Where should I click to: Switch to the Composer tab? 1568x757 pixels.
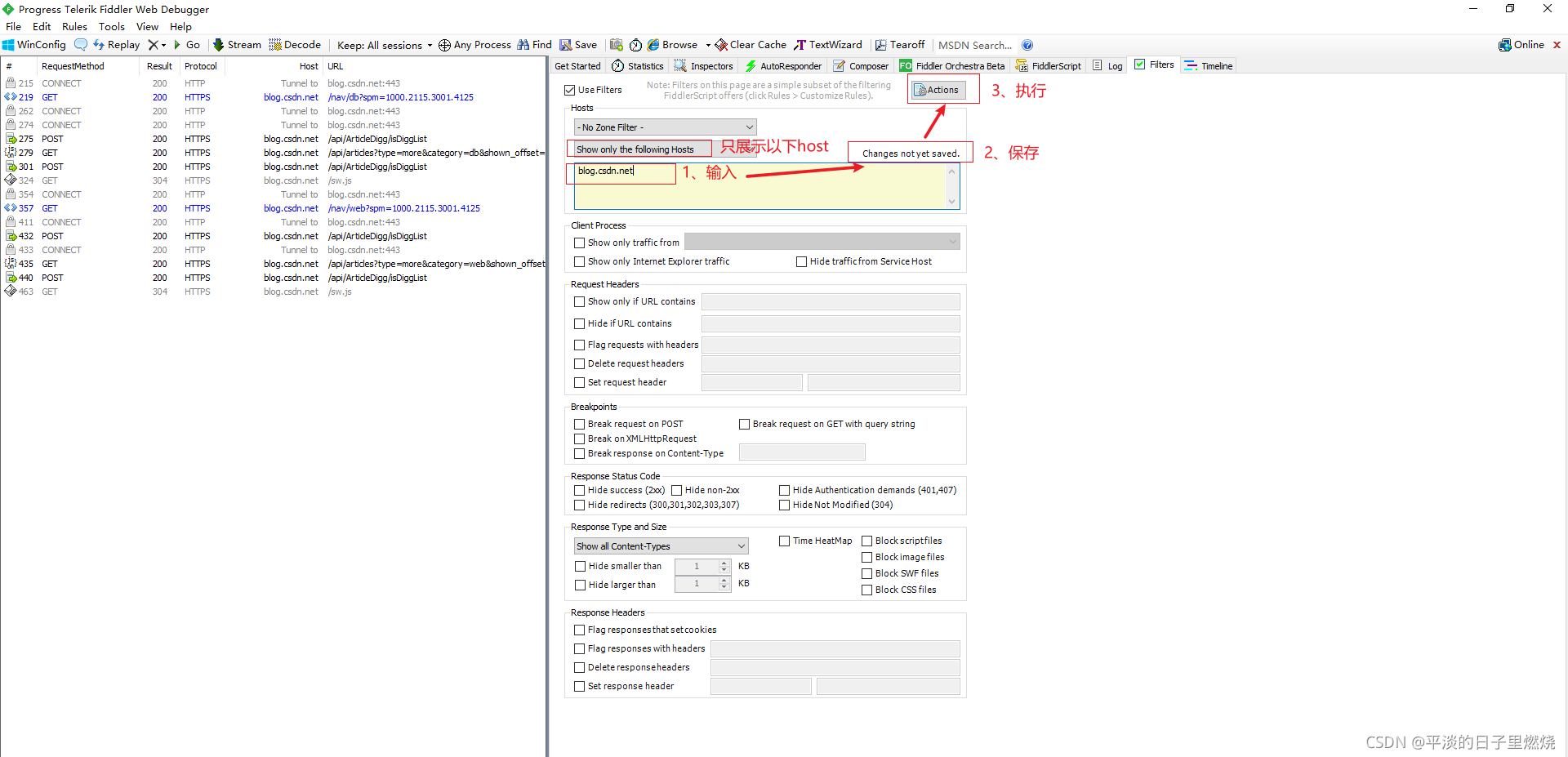click(x=861, y=66)
